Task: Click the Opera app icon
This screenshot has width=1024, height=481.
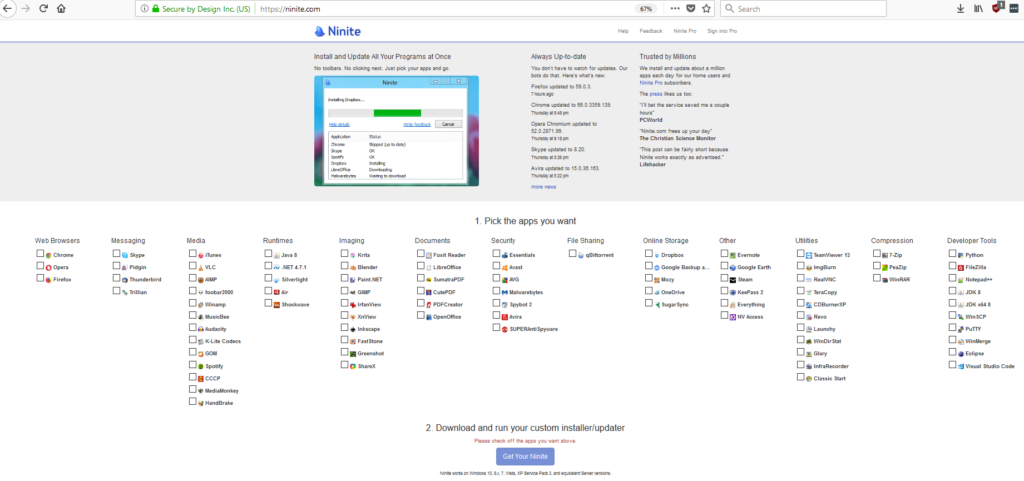Action: [49, 268]
